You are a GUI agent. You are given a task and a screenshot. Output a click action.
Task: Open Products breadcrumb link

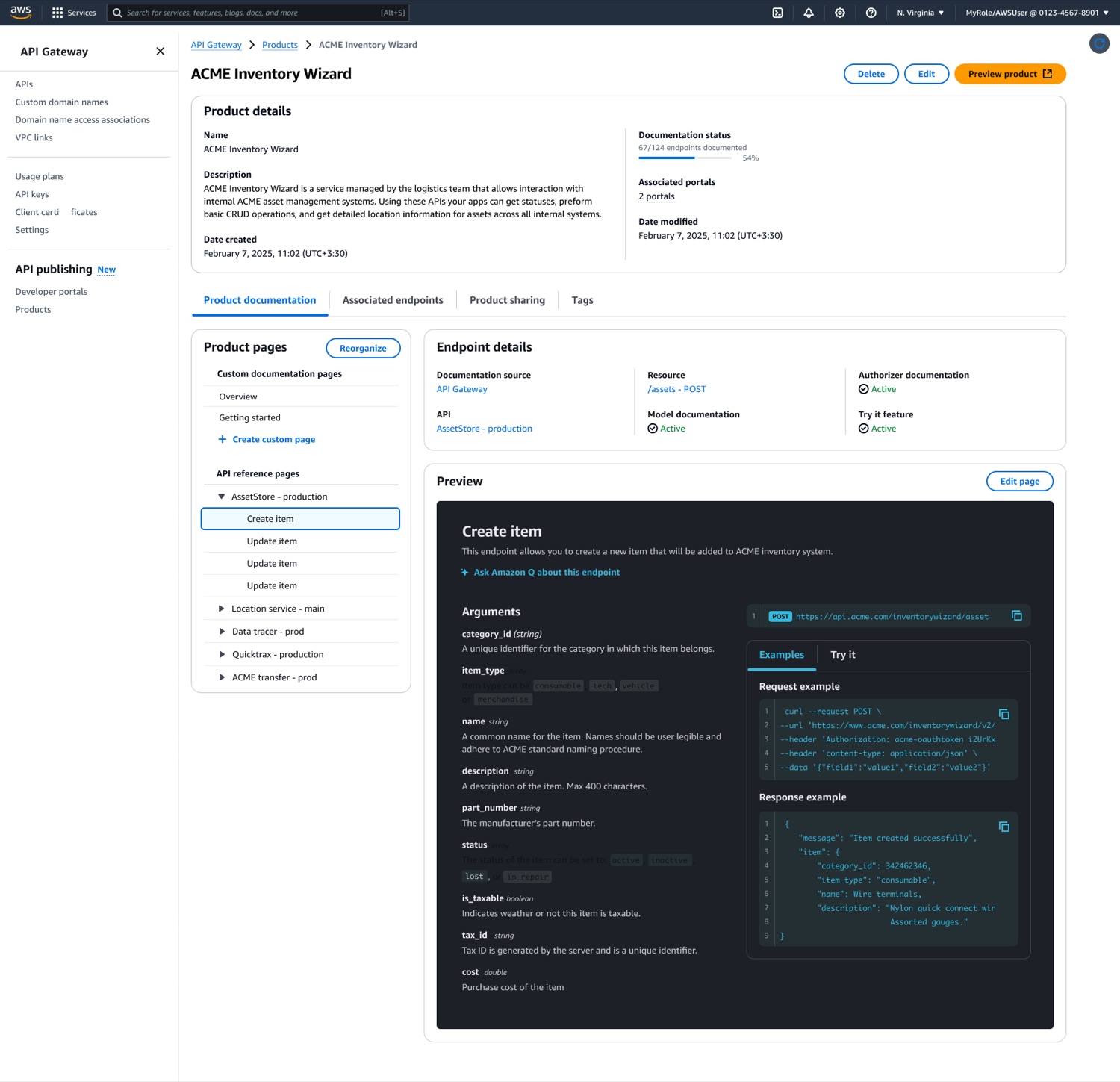coord(280,45)
